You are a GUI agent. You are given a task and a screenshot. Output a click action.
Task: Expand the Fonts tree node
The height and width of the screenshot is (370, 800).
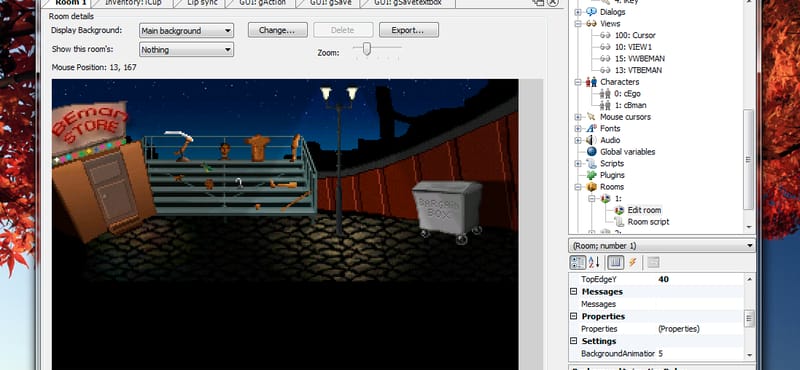[578, 129]
